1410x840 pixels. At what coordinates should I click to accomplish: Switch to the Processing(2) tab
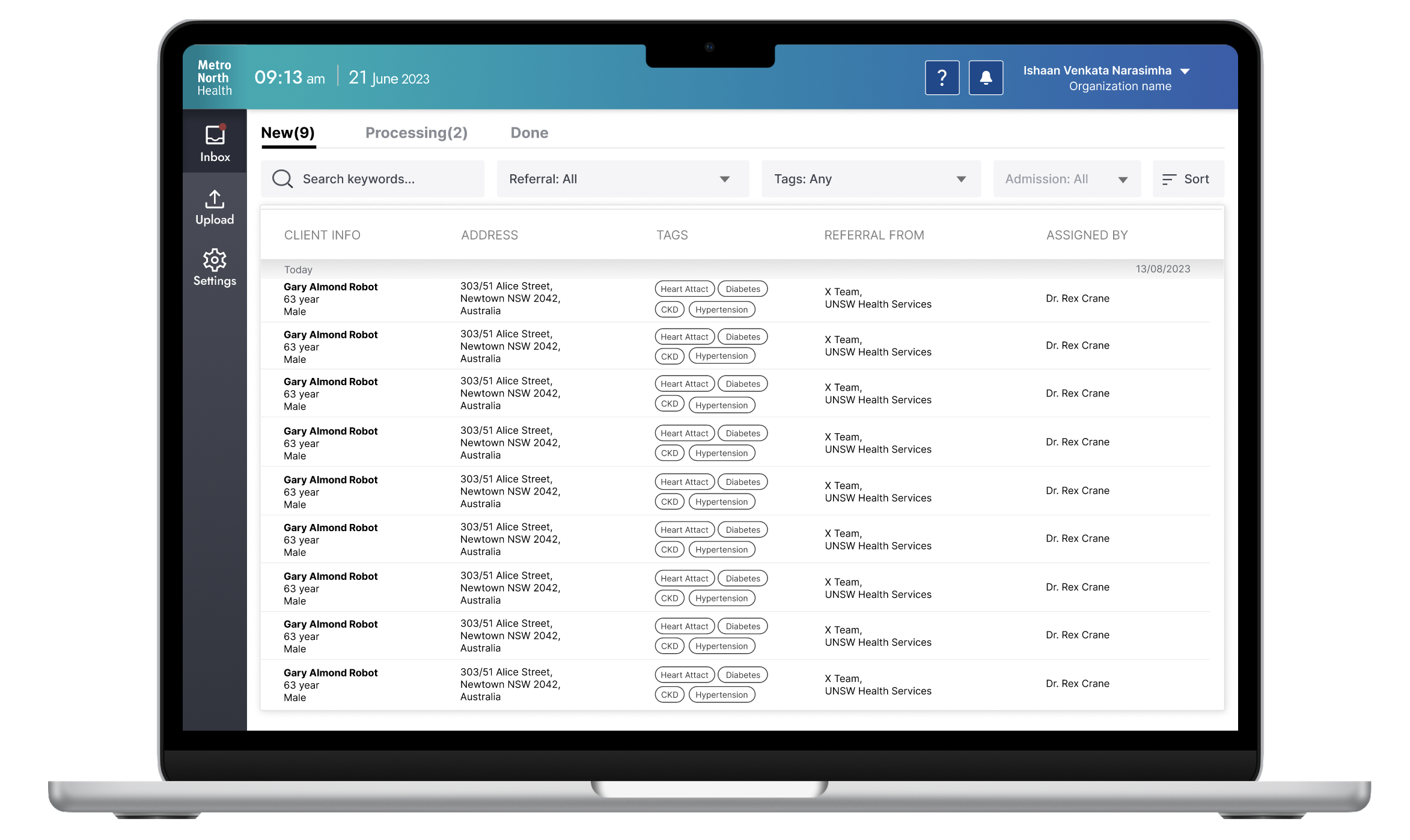point(416,133)
